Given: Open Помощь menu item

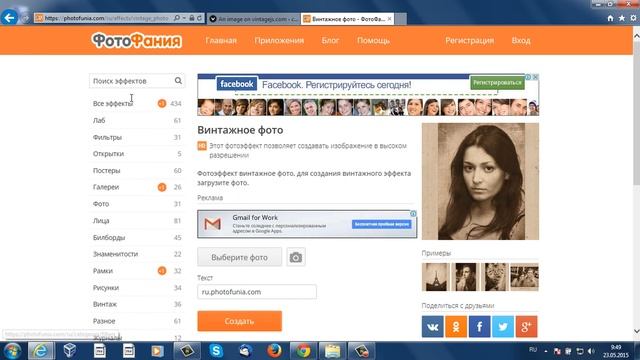Looking at the screenshot, I should coord(373,40).
